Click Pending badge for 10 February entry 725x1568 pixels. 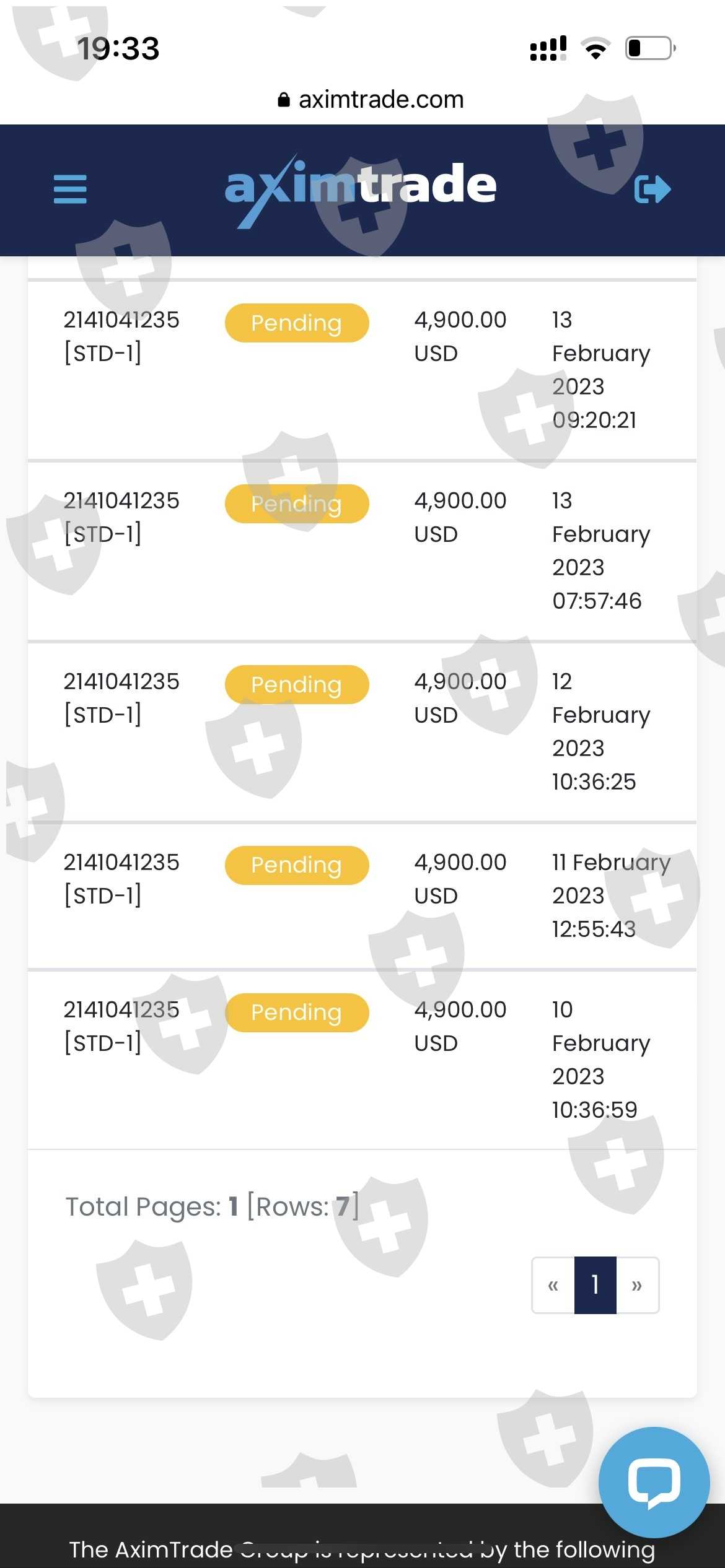click(297, 1013)
